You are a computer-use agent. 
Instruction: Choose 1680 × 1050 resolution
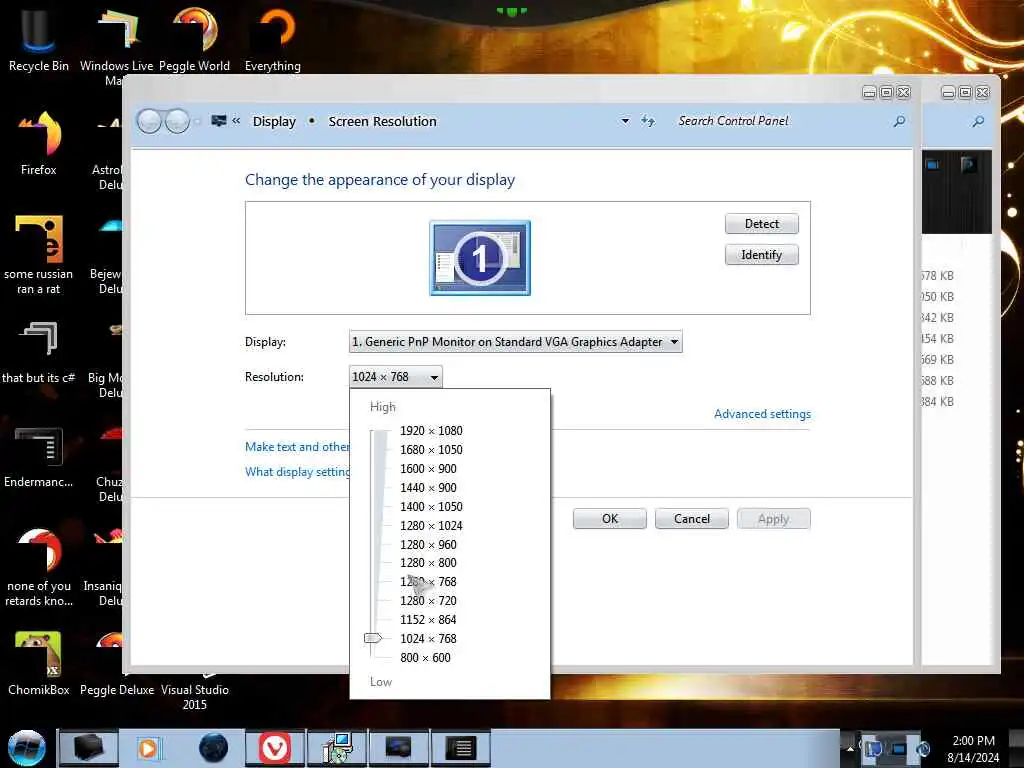[431, 450]
